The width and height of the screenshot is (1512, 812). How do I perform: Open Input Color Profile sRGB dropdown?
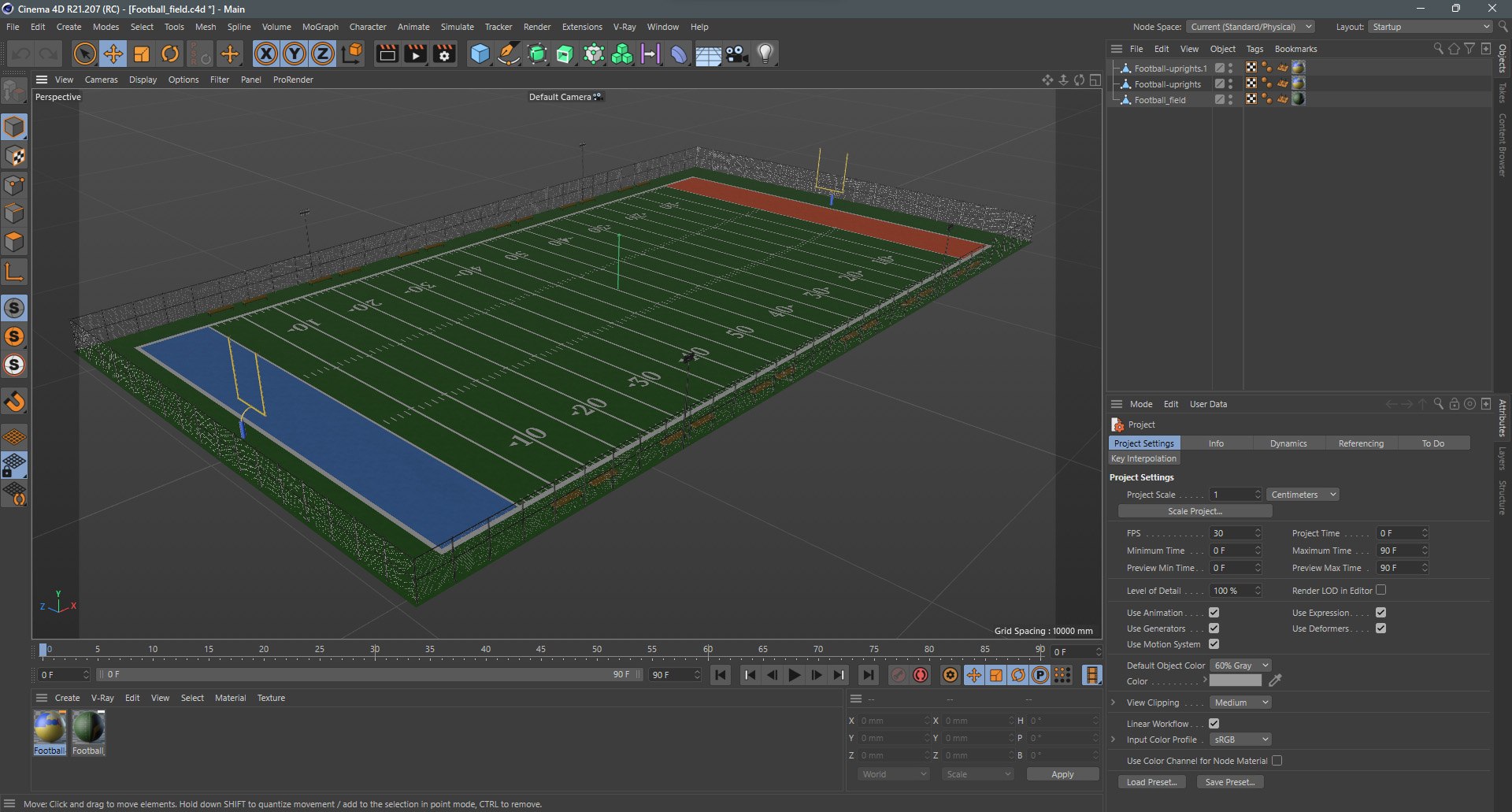click(1240, 740)
